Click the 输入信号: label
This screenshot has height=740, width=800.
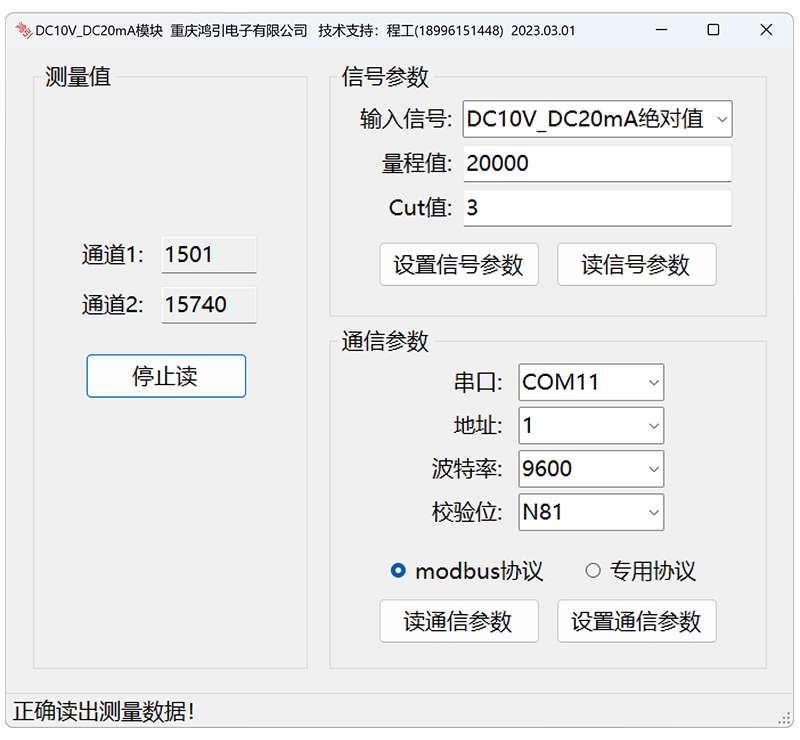point(406,119)
